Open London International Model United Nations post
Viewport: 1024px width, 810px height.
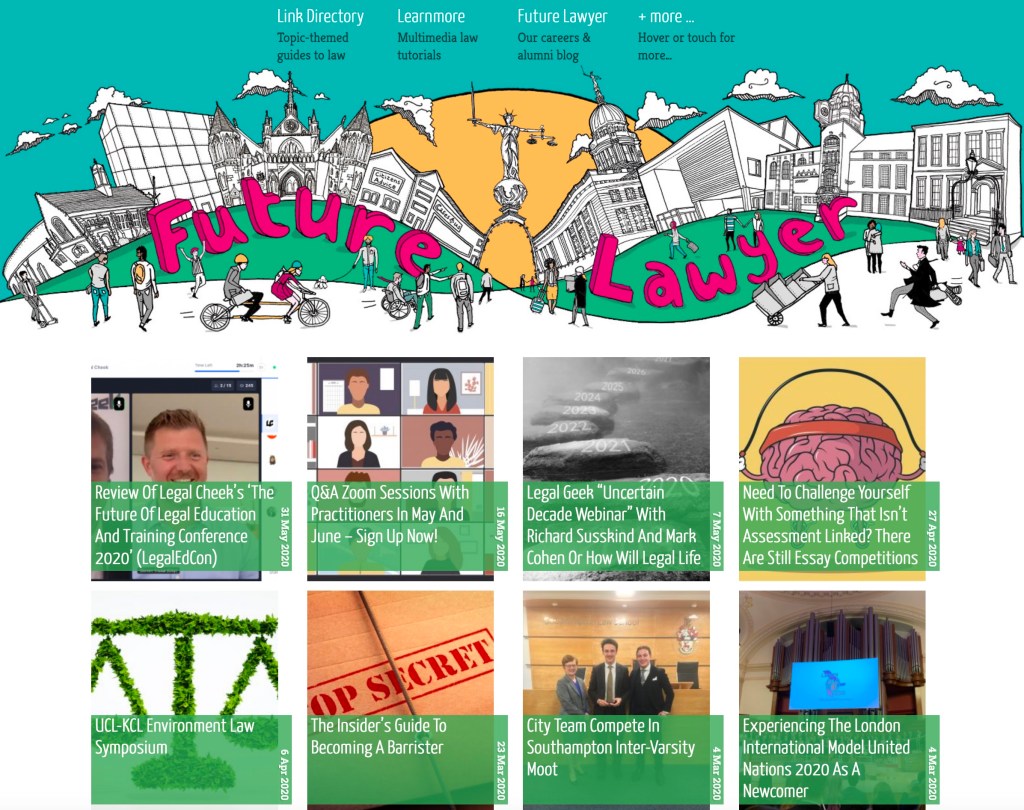826,758
